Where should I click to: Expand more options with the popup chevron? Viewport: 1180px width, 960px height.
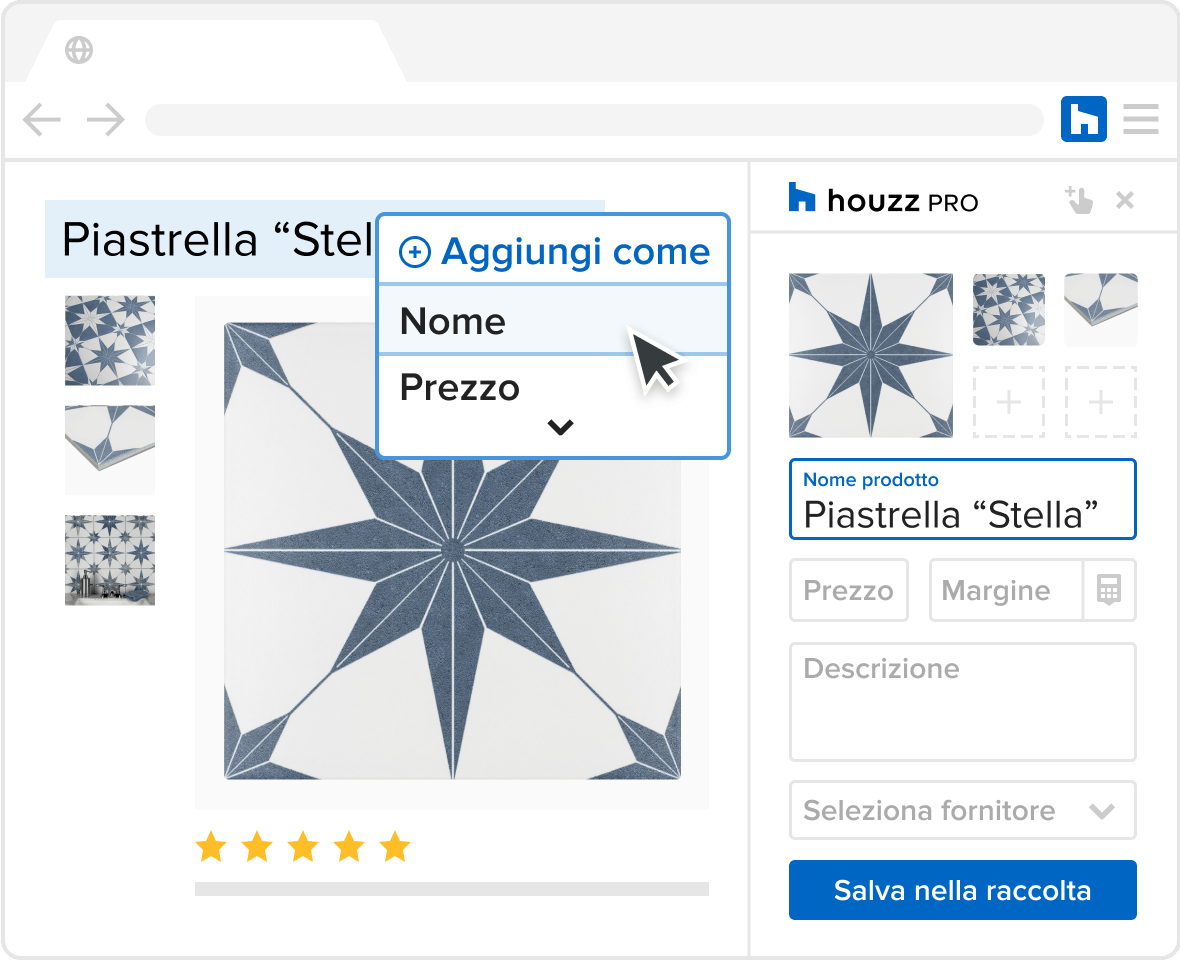[x=561, y=427]
